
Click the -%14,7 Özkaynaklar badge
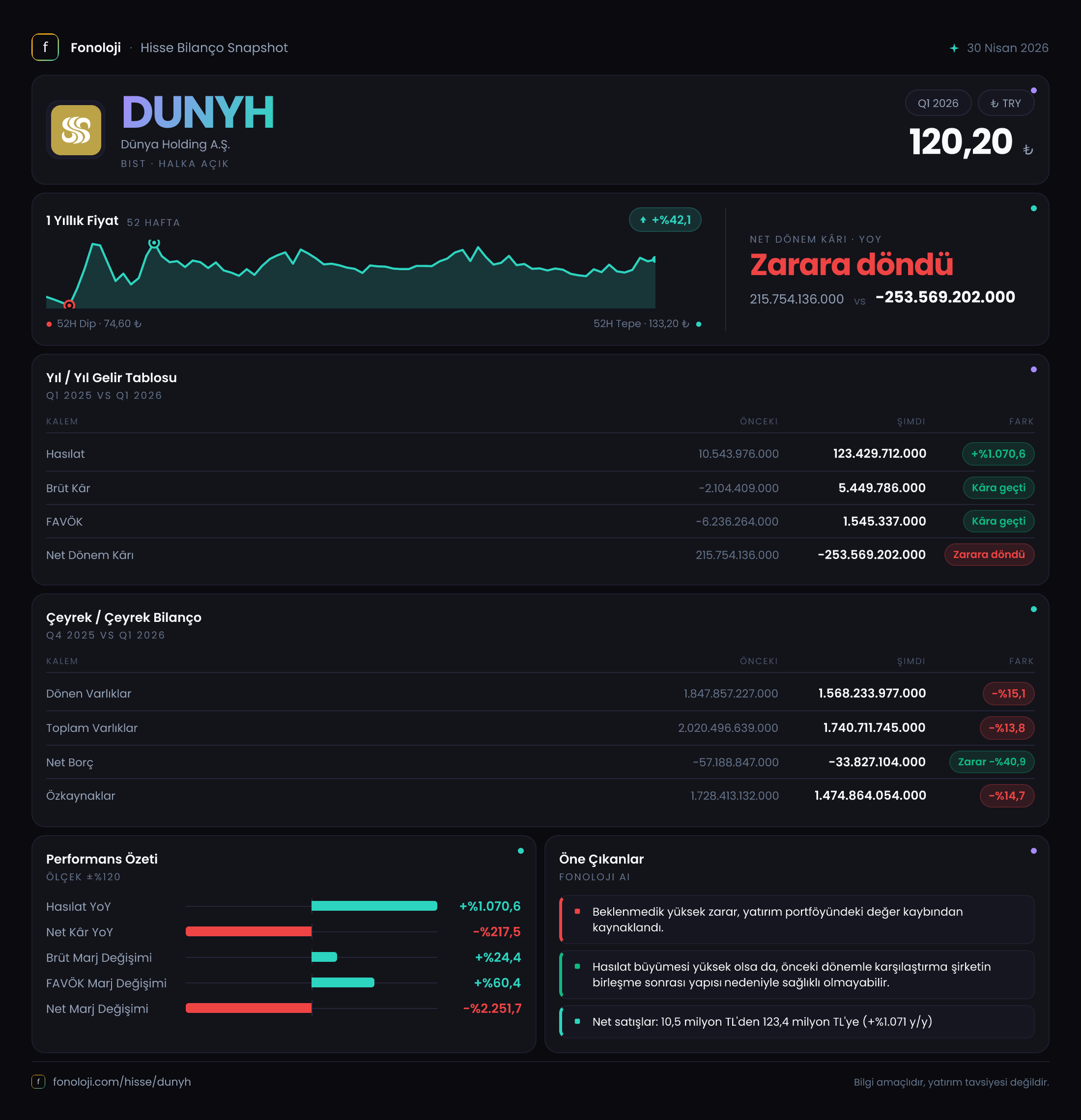click(1007, 795)
